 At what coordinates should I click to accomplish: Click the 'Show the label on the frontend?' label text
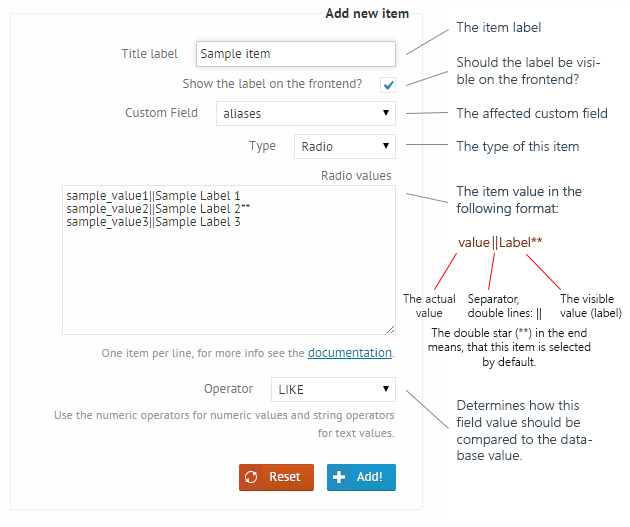tap(273, 84)
